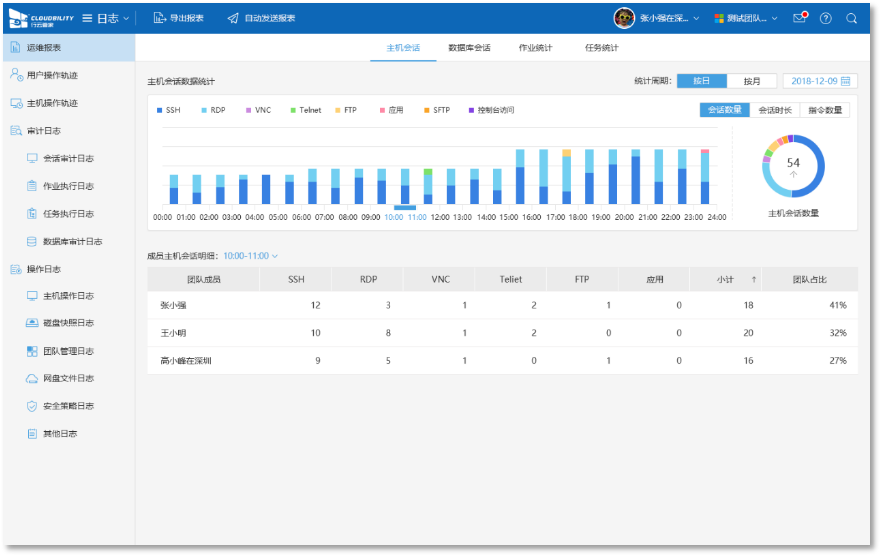The height and width of the screenshot is (556, 881).
Task: Click the search magnifier icon
Action: click(851, 18)
